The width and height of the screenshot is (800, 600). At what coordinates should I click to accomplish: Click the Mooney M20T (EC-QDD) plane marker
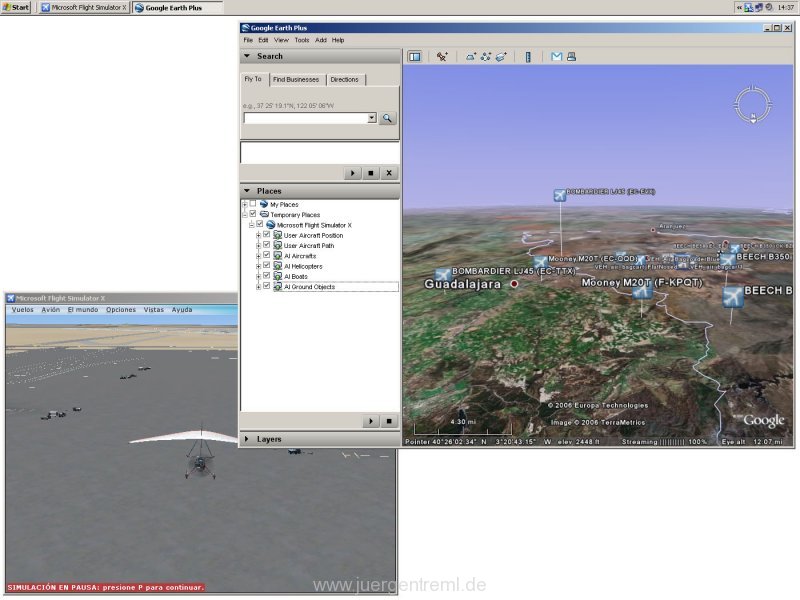coord(541,262)
